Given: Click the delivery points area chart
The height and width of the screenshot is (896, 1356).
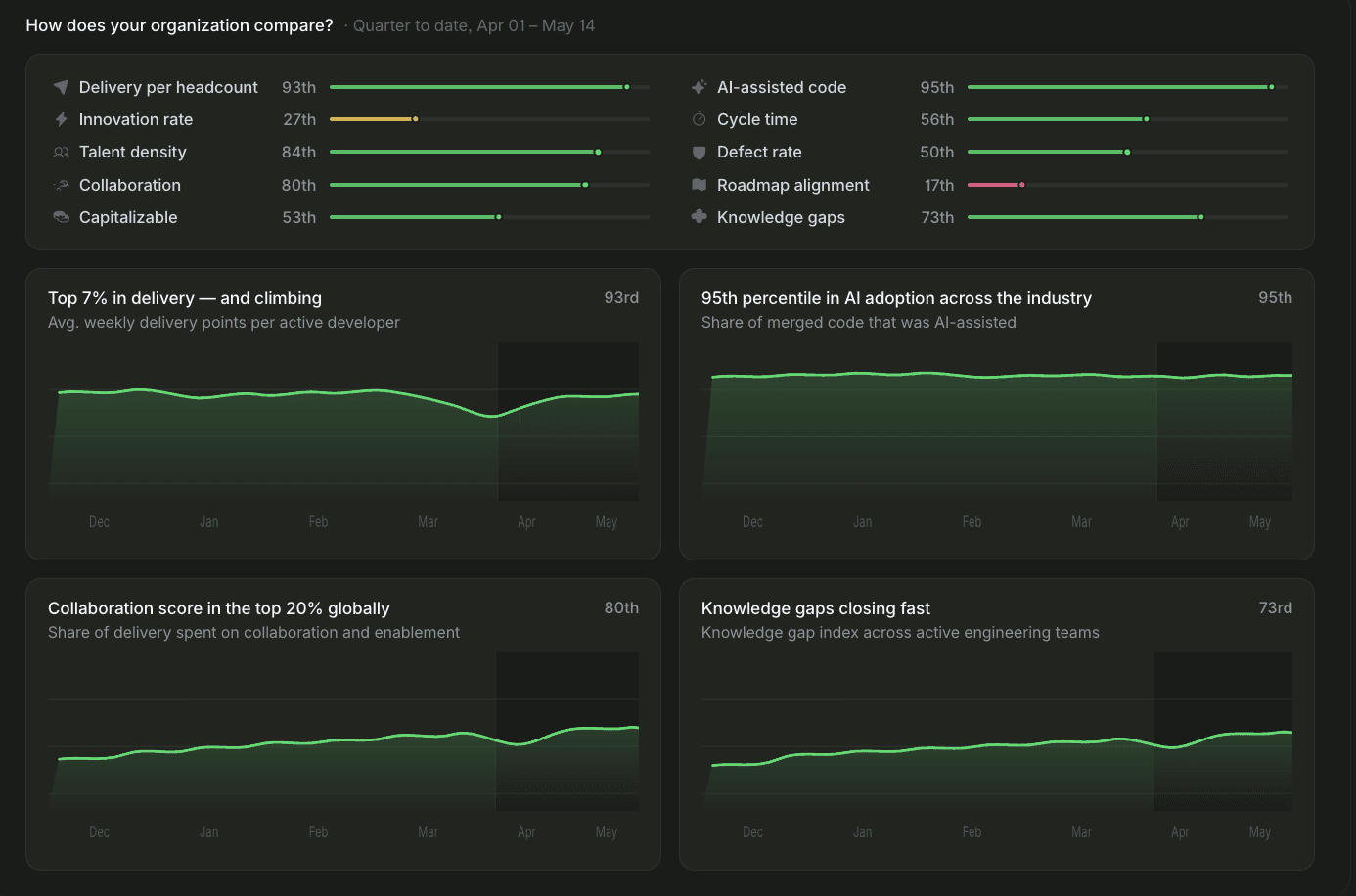Looking at the screenshot, I should pyautogui.click(x=343, y=422).
